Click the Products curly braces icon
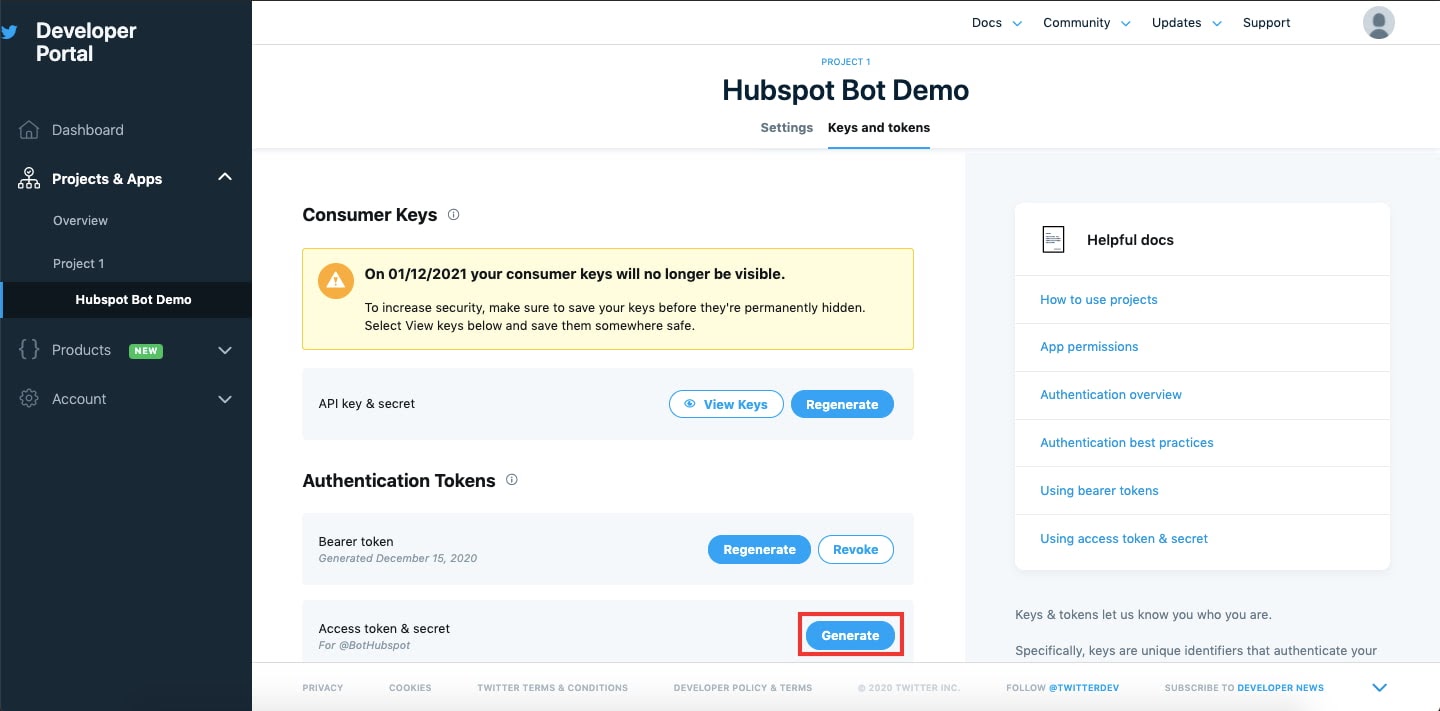 tap(29, 350)
